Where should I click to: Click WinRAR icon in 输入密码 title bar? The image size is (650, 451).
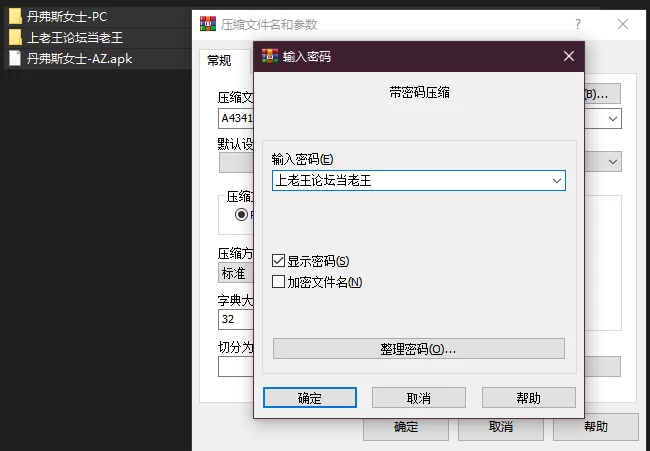tap(270, 56)
